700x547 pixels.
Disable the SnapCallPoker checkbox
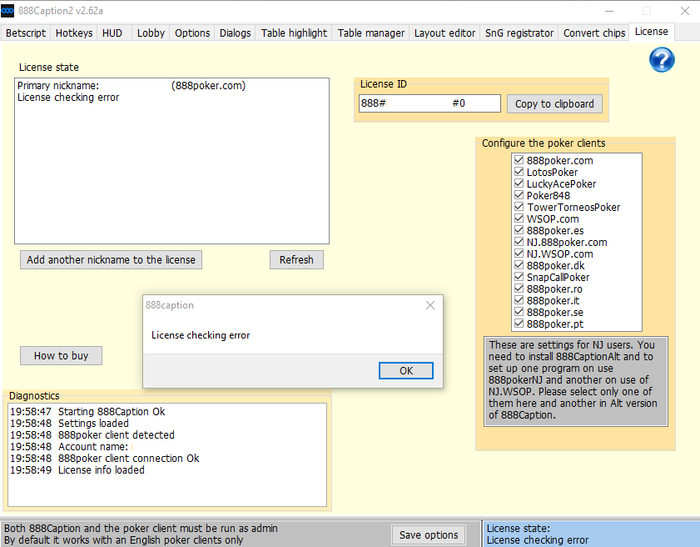coord(519,277)
